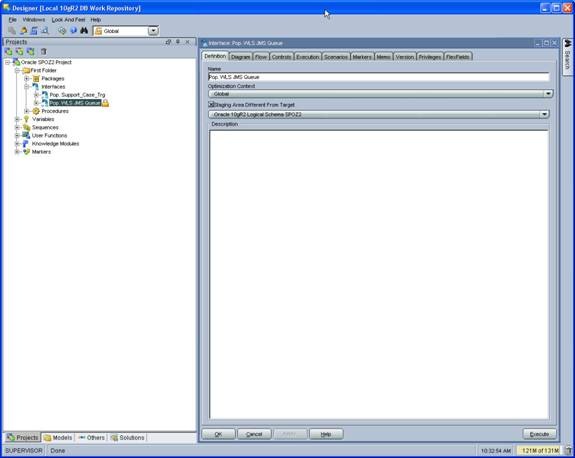Switch to the interface Markers tab
The image size is (575, 458).
tap(362, 57)
